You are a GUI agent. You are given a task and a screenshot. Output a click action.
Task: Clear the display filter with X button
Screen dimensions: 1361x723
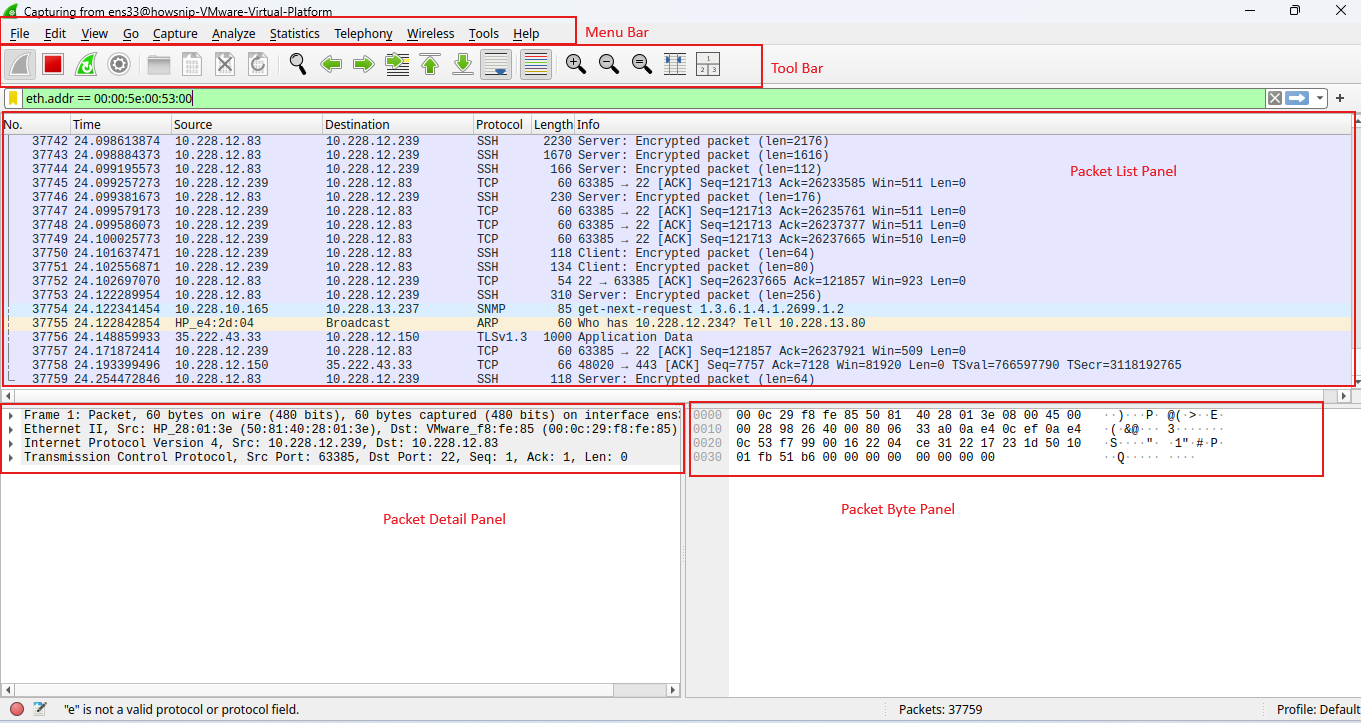tap(1274, 98)
